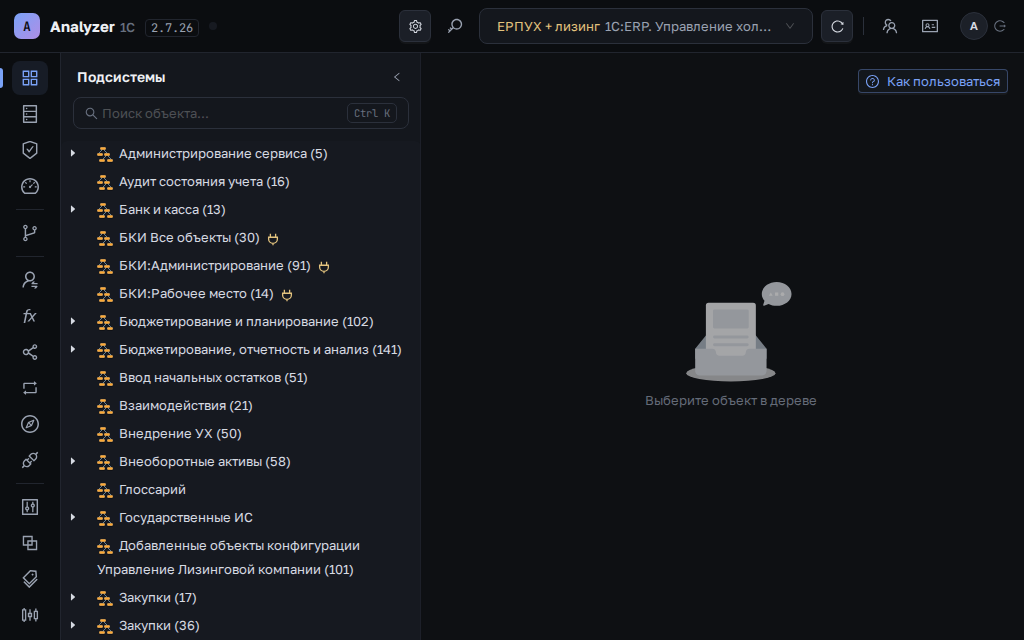This screenshot has height=640, width=1024.
Task: Click the overlapping squares icon in sidebar
Action: [x=30, y=543]
